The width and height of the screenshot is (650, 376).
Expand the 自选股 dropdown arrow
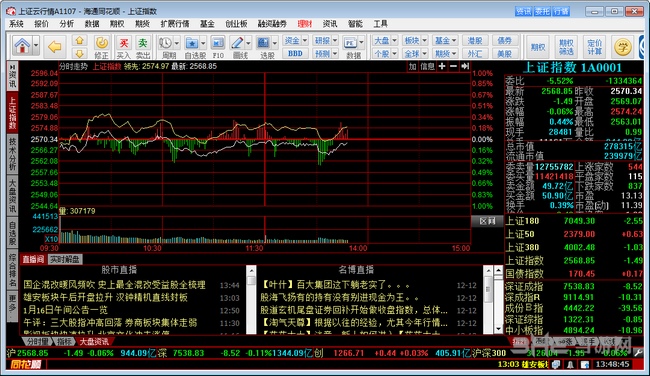pyautogui.click(x=203, y=43)
